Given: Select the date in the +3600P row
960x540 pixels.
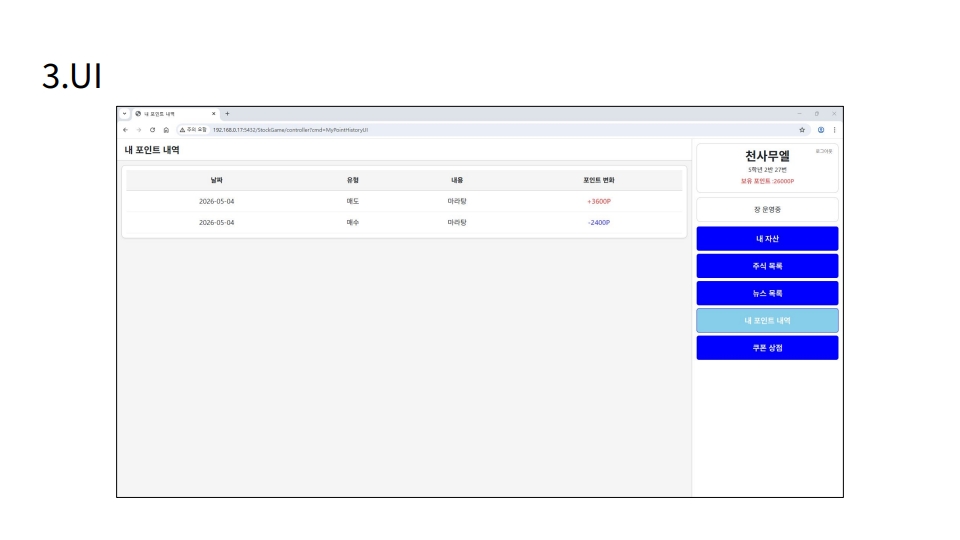Looking at the screenshot, I should tap(216, 201).
